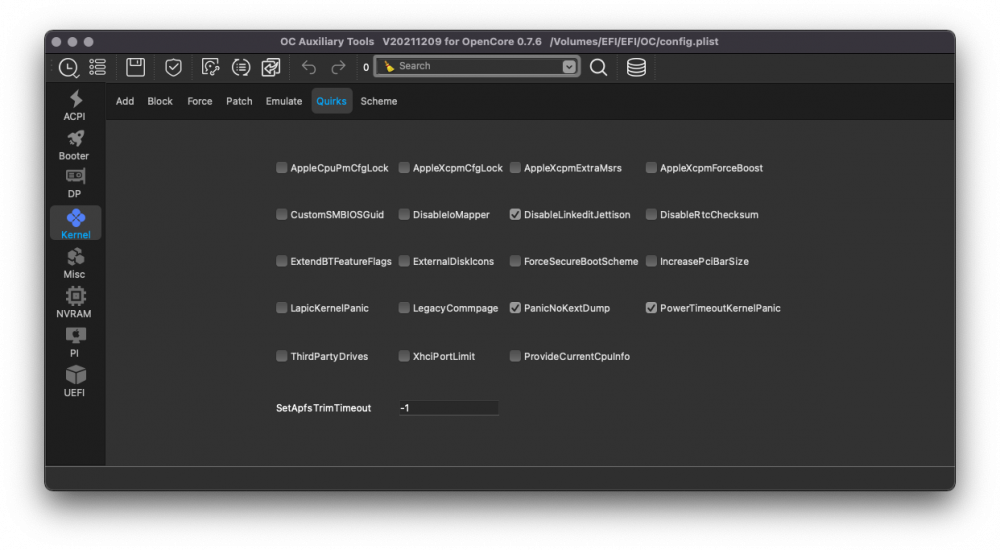Enable ProvideCurrentCpuInfo checkbox
1000x550 pixels.
[x=515, y=356]
